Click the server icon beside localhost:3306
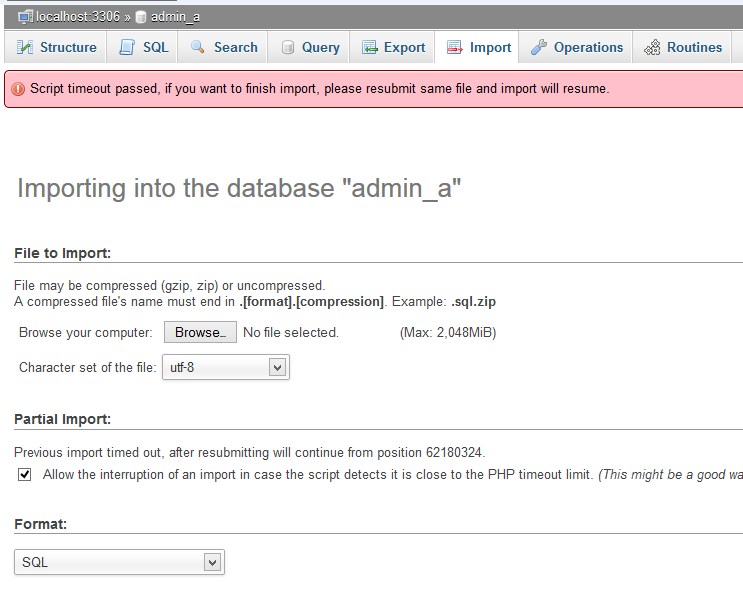The image size is (743, 593). [25, 17]
